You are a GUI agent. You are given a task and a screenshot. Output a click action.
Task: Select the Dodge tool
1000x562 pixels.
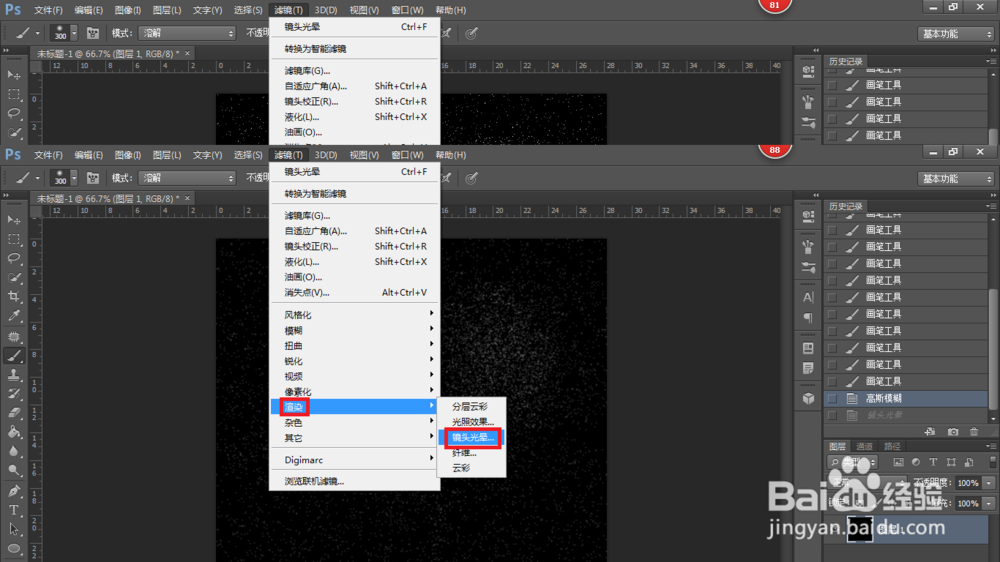click(x=14, y=471)
